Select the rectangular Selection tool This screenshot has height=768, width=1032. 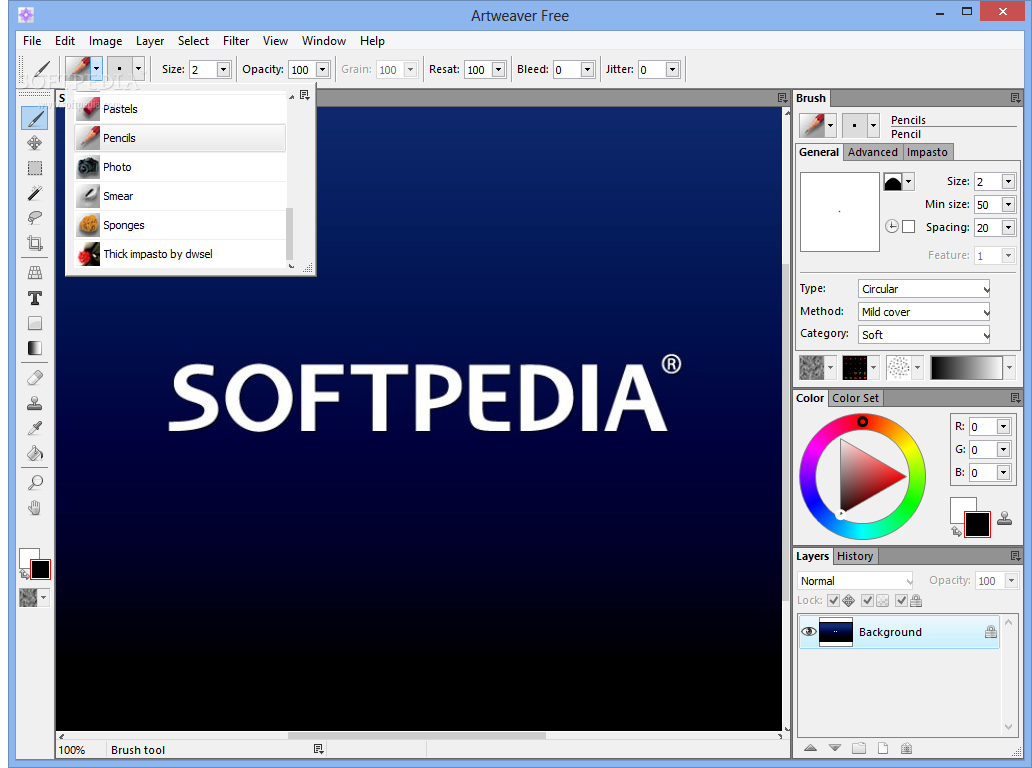point(35,168)
